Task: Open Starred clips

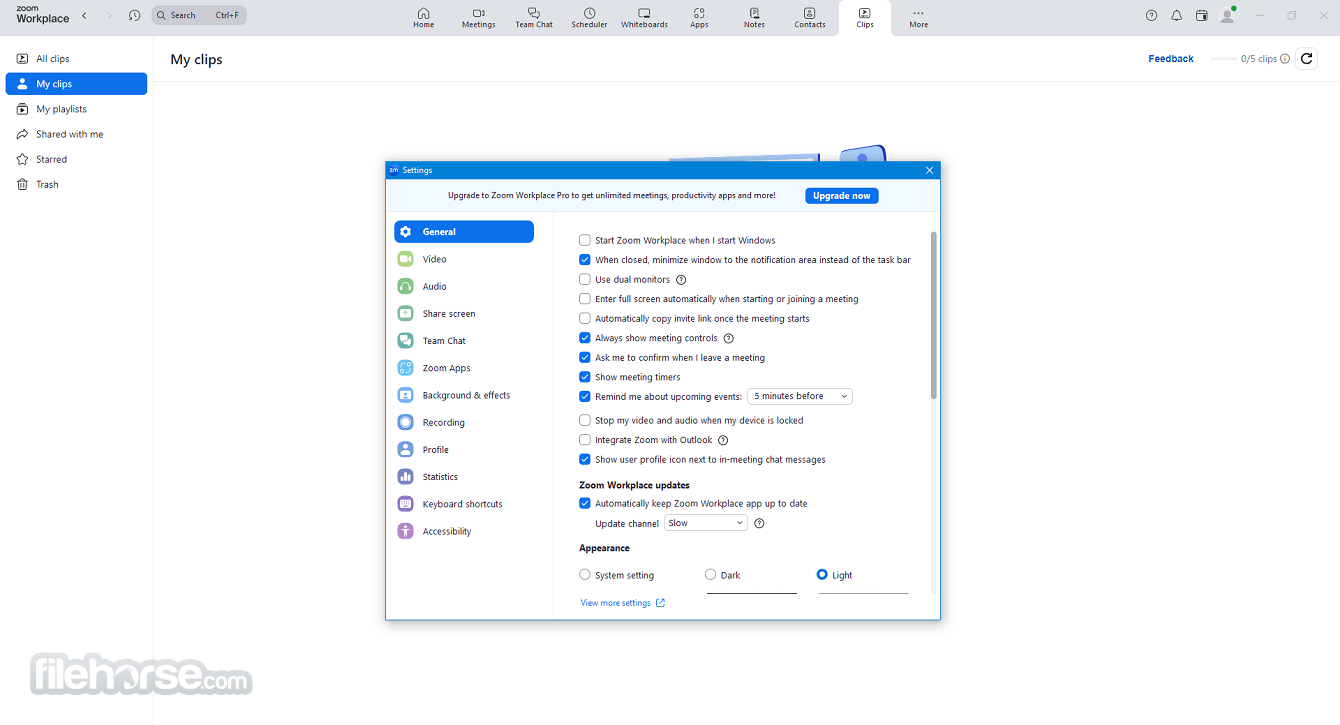Action: (76, 159)
